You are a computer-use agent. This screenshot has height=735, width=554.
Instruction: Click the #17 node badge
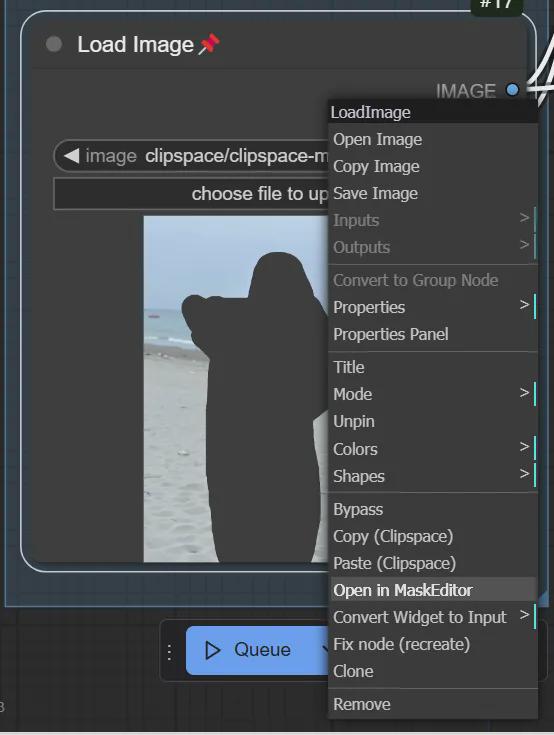tap(496, 6)
